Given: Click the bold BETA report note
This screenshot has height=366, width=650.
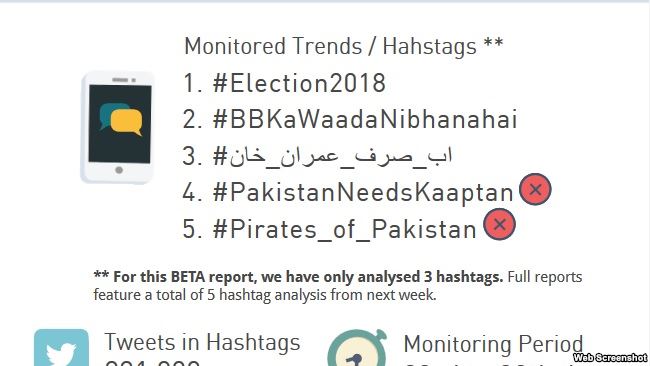Looking at the screenshot, I should pos(298,276).
